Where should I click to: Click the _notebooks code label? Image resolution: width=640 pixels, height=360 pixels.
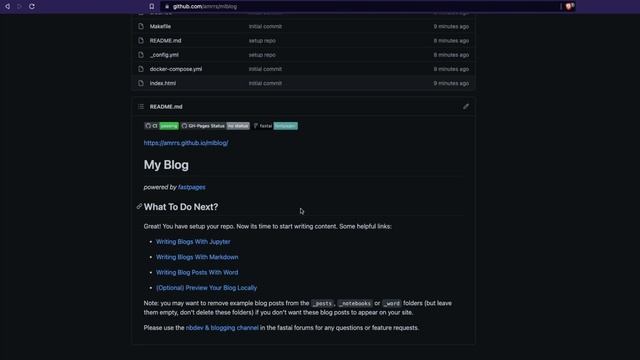point(355,303)
